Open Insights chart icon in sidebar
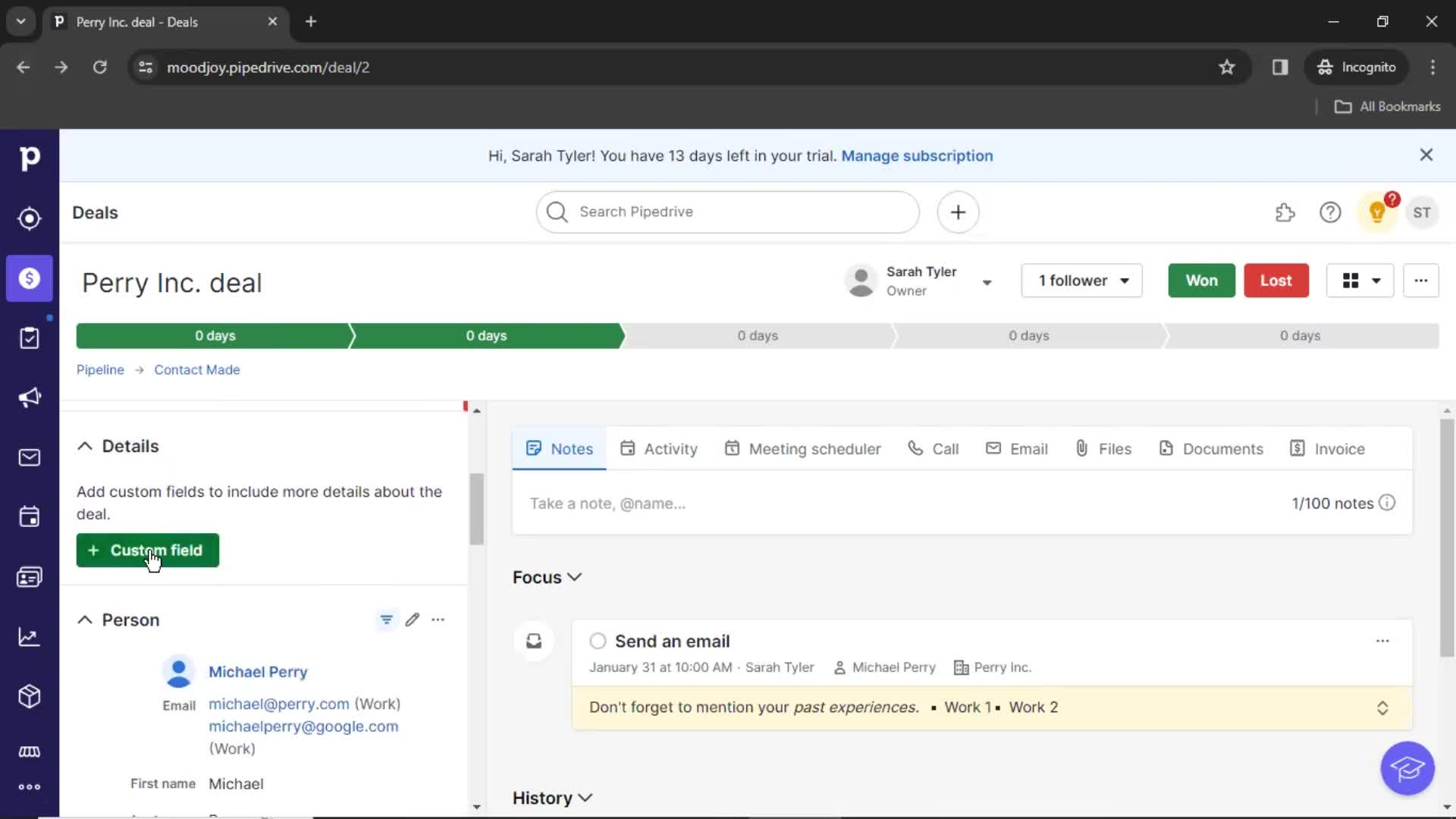 click(29, 637)
